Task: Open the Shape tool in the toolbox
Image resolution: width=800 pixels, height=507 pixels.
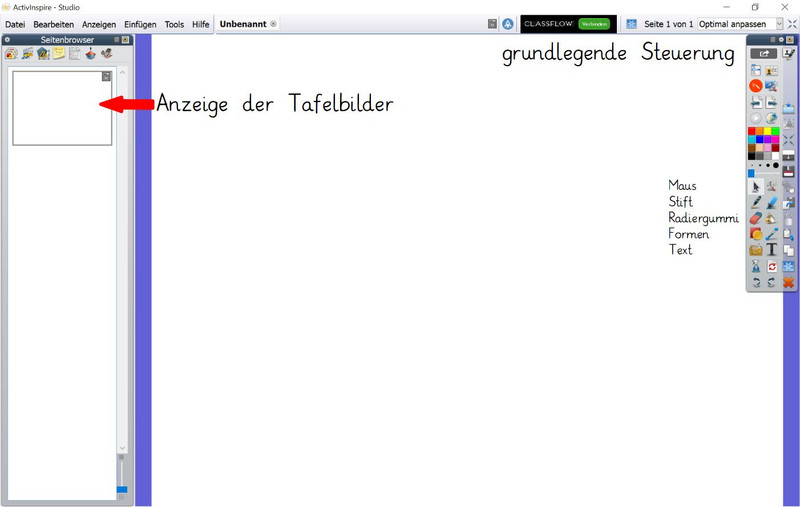Action: click(756, 234)
